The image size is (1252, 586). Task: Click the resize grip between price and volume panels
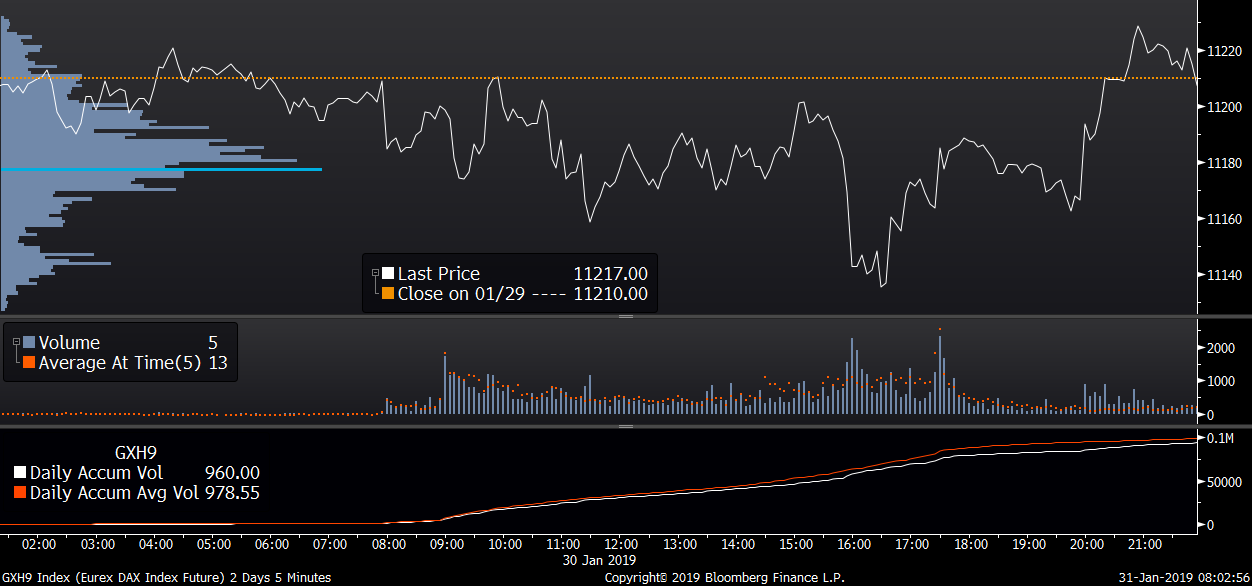pyautogui.click(x=626, y=316)
